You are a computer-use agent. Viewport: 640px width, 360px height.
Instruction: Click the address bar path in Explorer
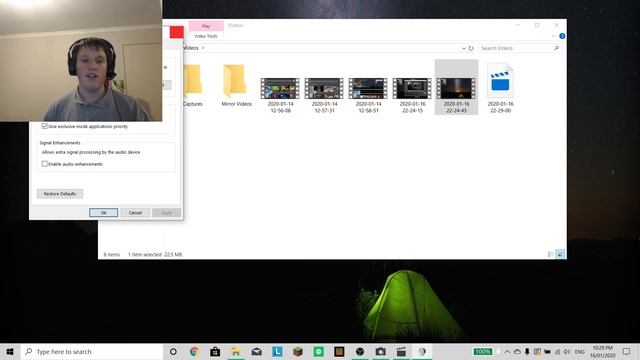tap(322, 48)
